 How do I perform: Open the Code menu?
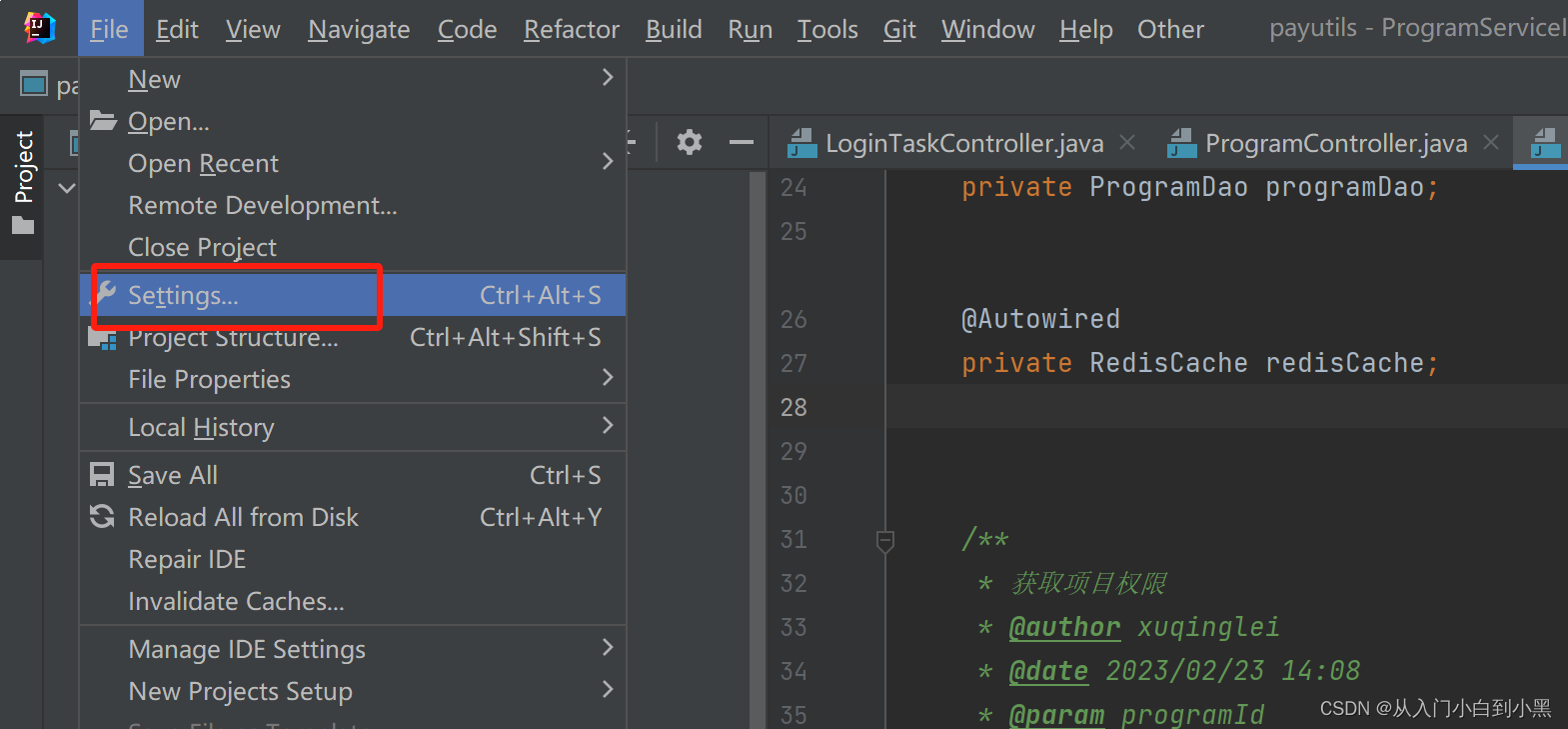(467, 29)
